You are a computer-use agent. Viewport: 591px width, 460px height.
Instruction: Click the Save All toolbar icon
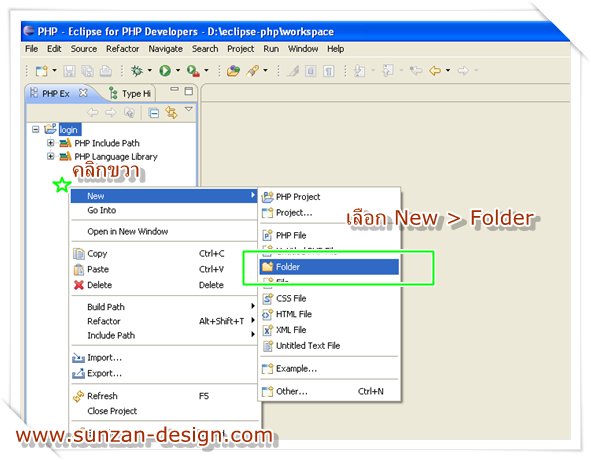pos(87,71)
